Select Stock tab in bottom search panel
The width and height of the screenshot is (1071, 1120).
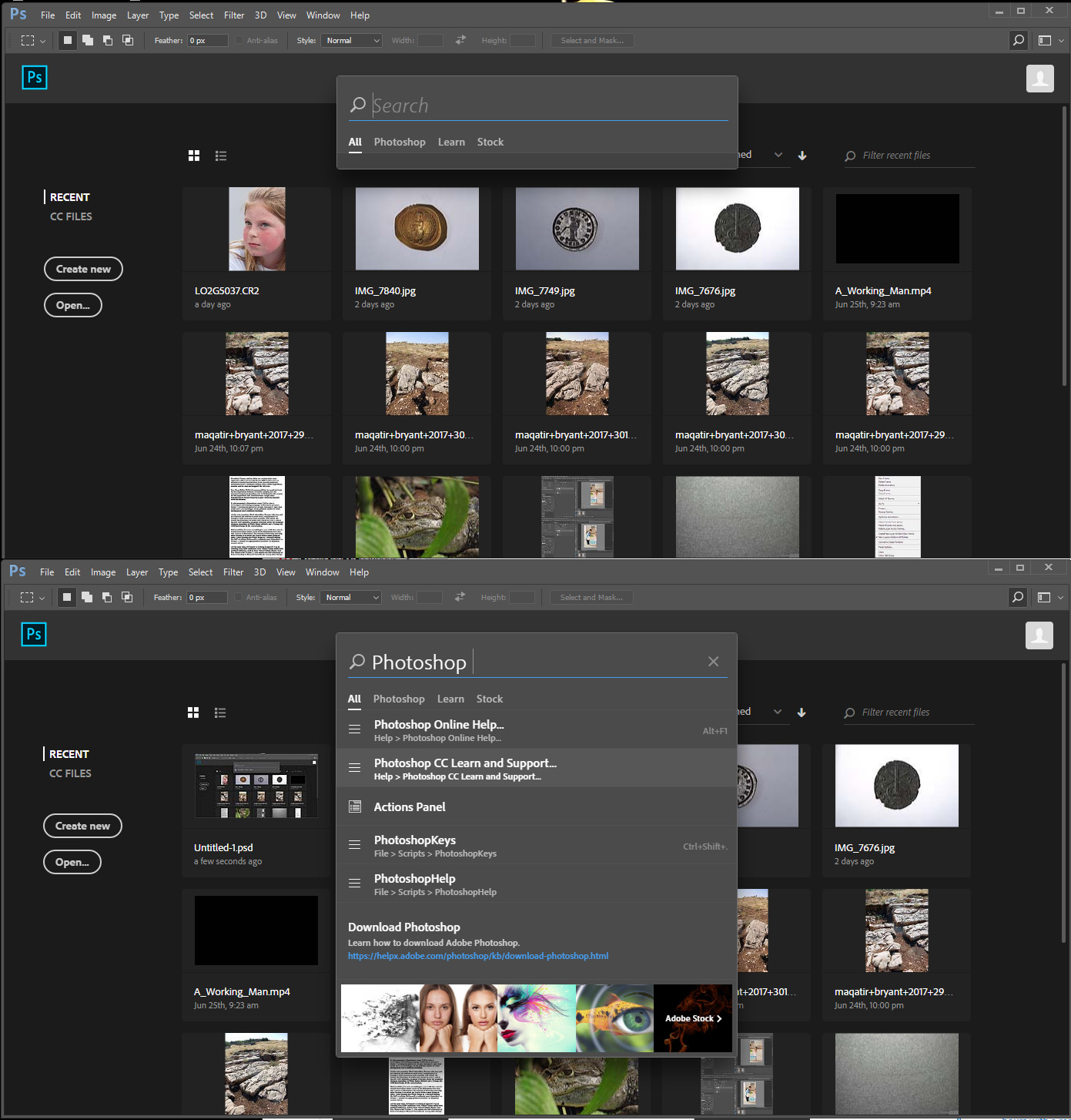click(490, 699)
